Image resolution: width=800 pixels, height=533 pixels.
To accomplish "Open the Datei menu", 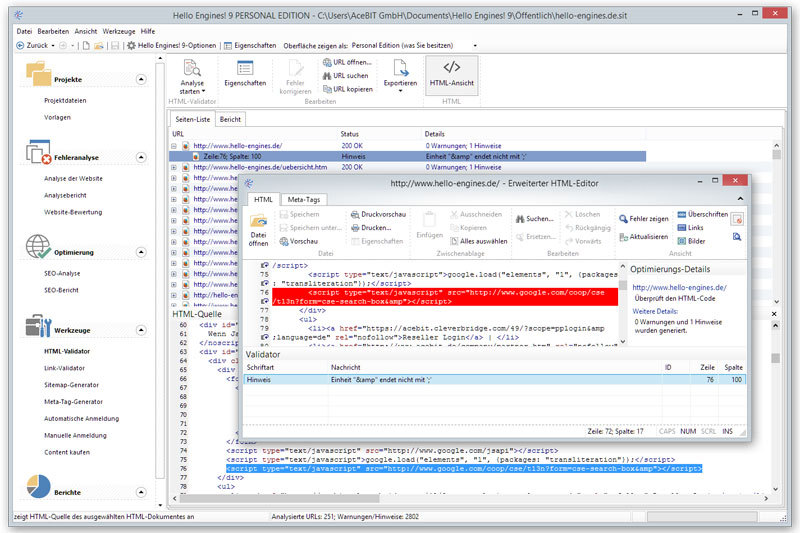I will click(x=24, y=31).
